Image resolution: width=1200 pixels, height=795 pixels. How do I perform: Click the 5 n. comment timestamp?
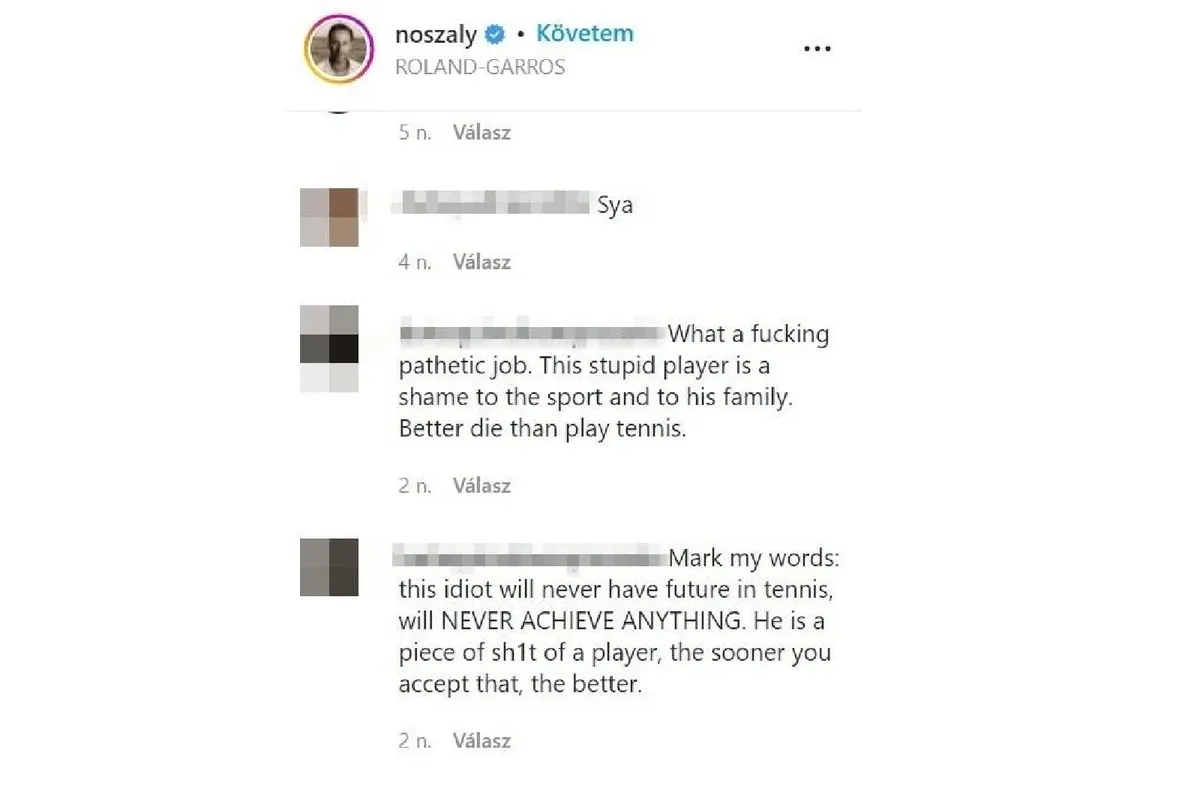pos(415,132)
